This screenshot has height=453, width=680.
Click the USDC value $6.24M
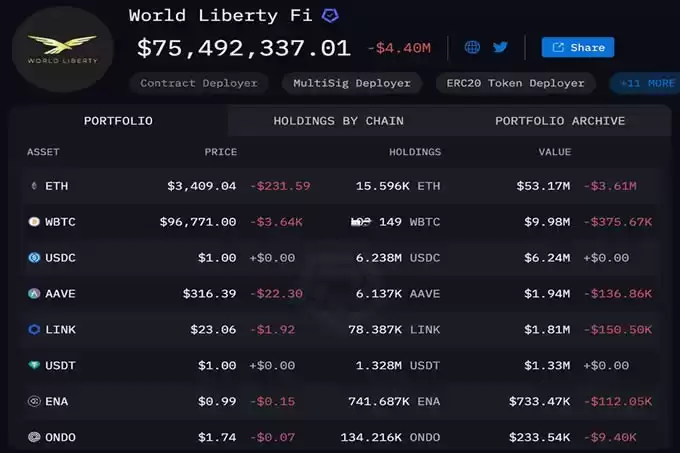547,258
